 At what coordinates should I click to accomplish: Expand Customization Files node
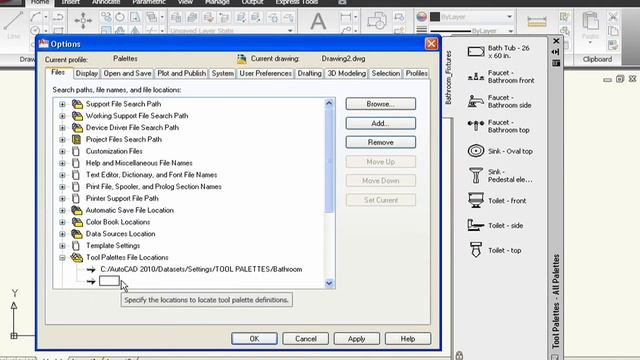pyautogui.click(x=62, y=152)
